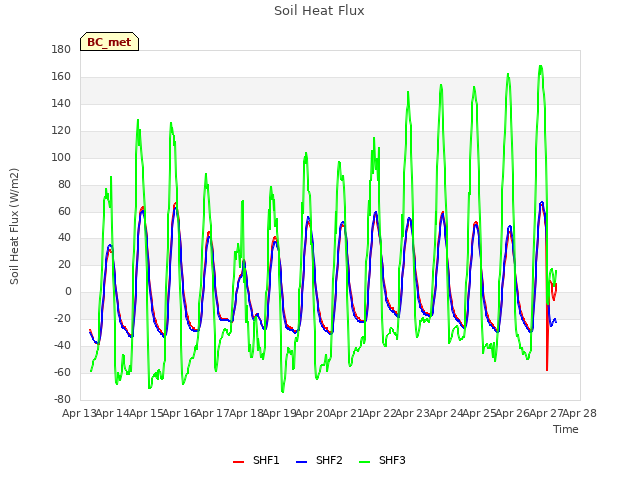Image resolution: width=640 pixels, height=480 pixels.
Task: Toggle the SHF2 legend entry
Action: pyautogui.click(x=319, y=460)
